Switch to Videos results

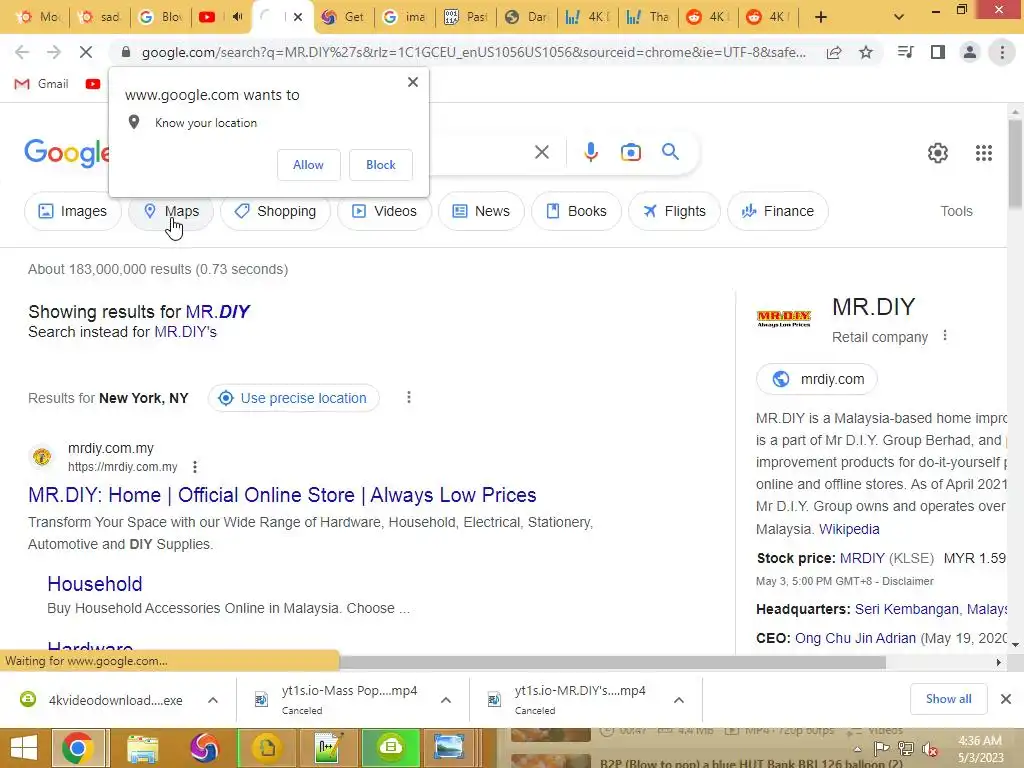tap(385, 211)
